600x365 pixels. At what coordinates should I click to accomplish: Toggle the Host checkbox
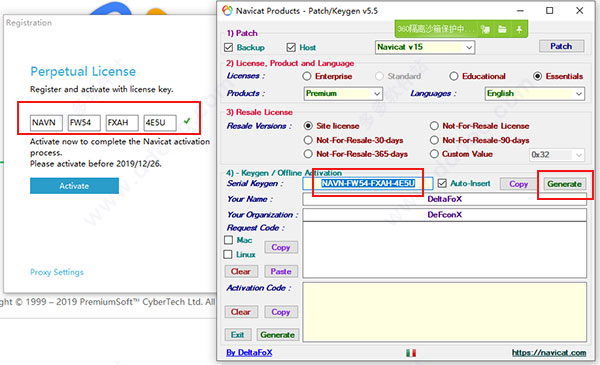coord(291,47)
